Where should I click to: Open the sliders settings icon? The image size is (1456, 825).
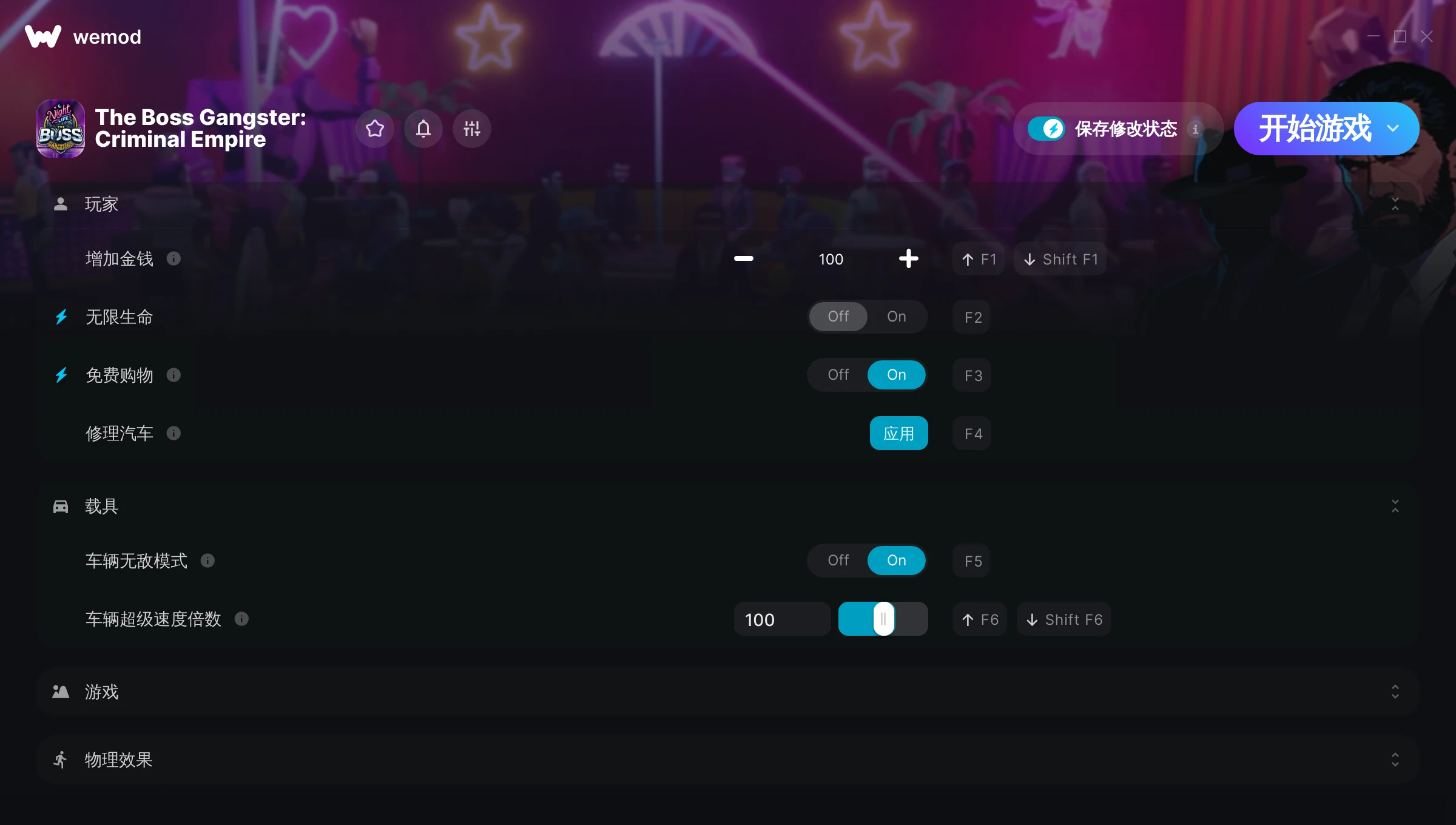[472, 129]
